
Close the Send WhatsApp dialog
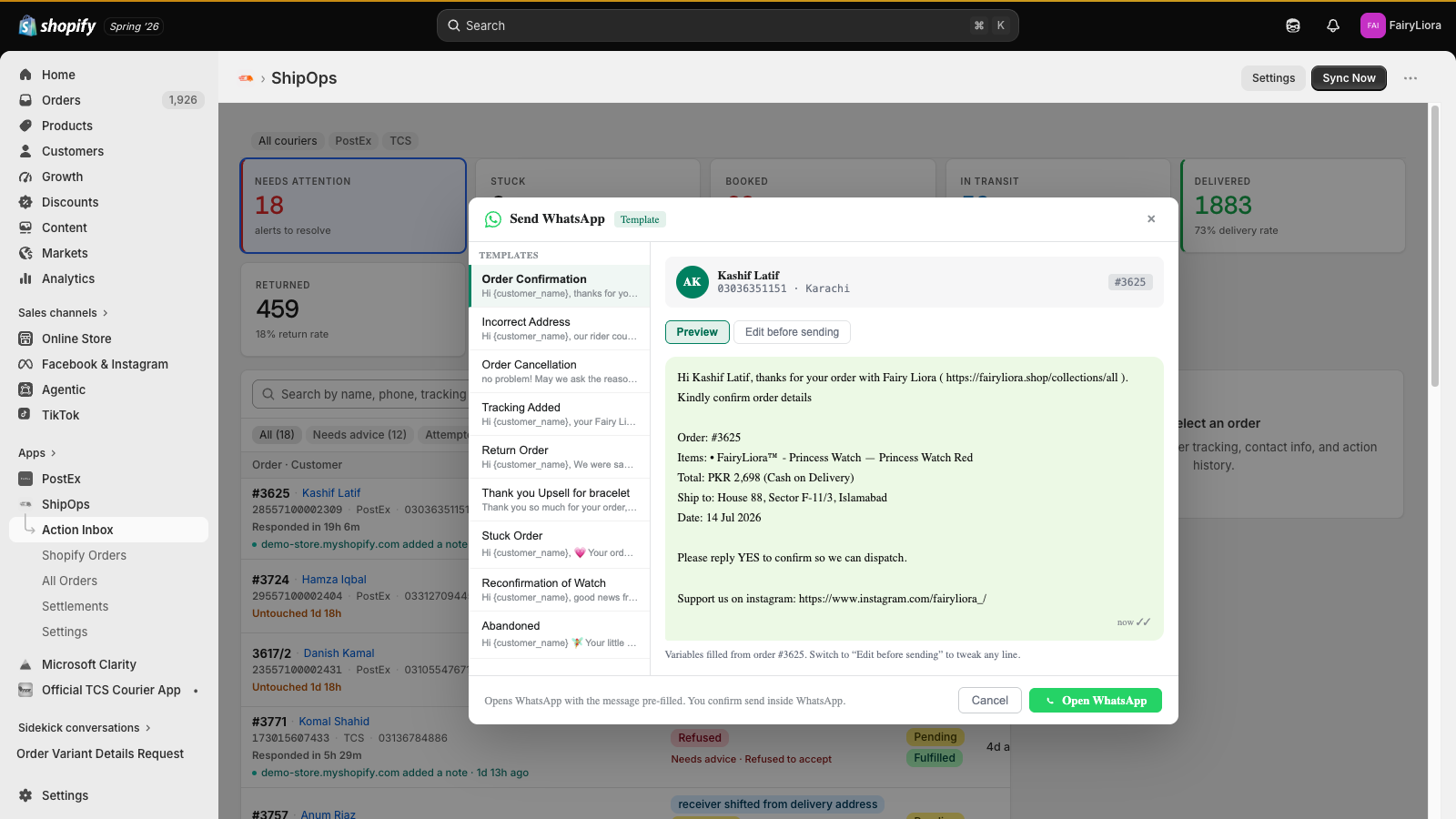(x=1151, y=218)
